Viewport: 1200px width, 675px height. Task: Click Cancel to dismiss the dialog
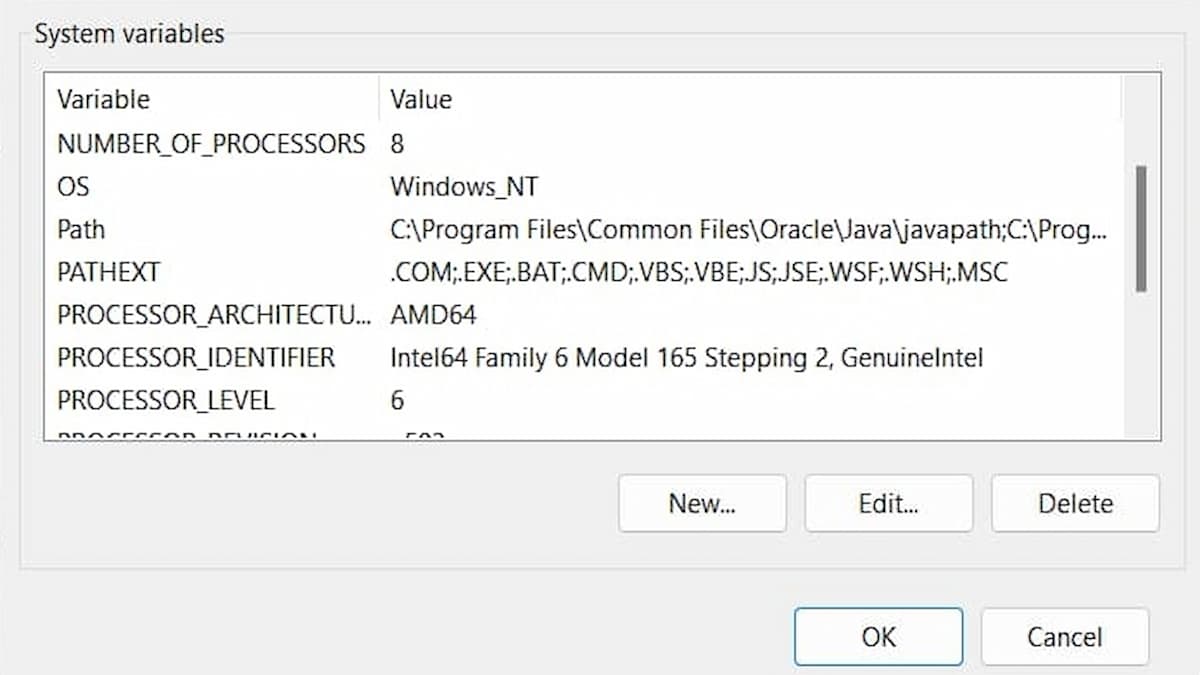tap(1064, 637)
